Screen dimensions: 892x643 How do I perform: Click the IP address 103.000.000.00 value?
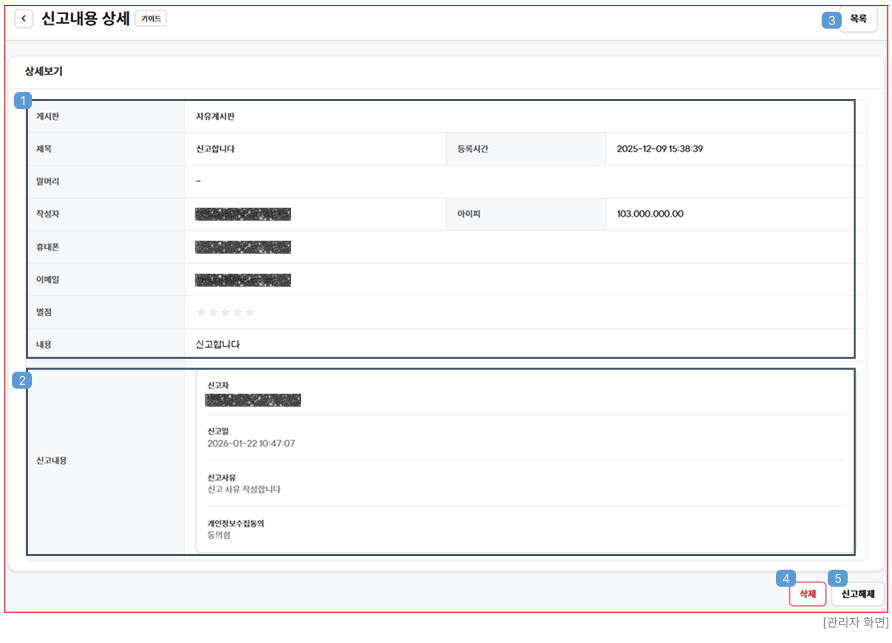pyautogui.click(x=650, y=214)
